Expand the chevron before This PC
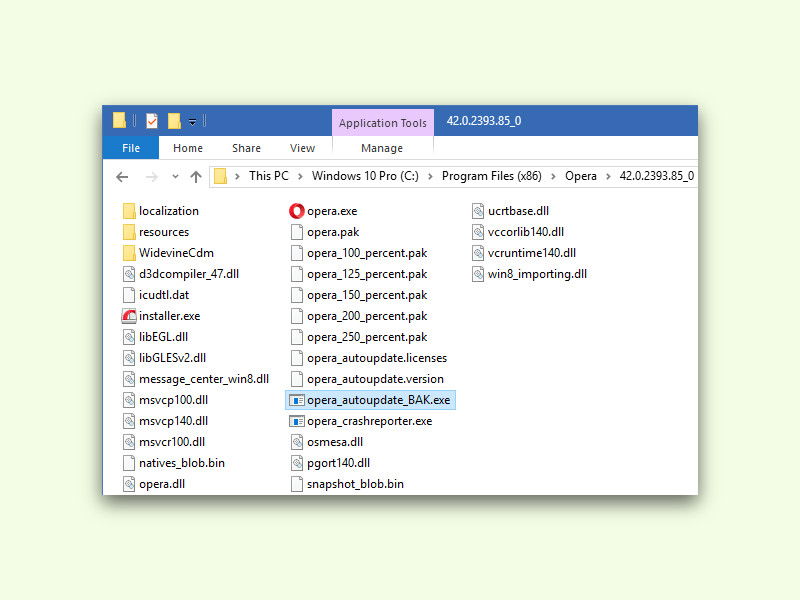This screenshot has height=600, width=800. coord(237,177)
